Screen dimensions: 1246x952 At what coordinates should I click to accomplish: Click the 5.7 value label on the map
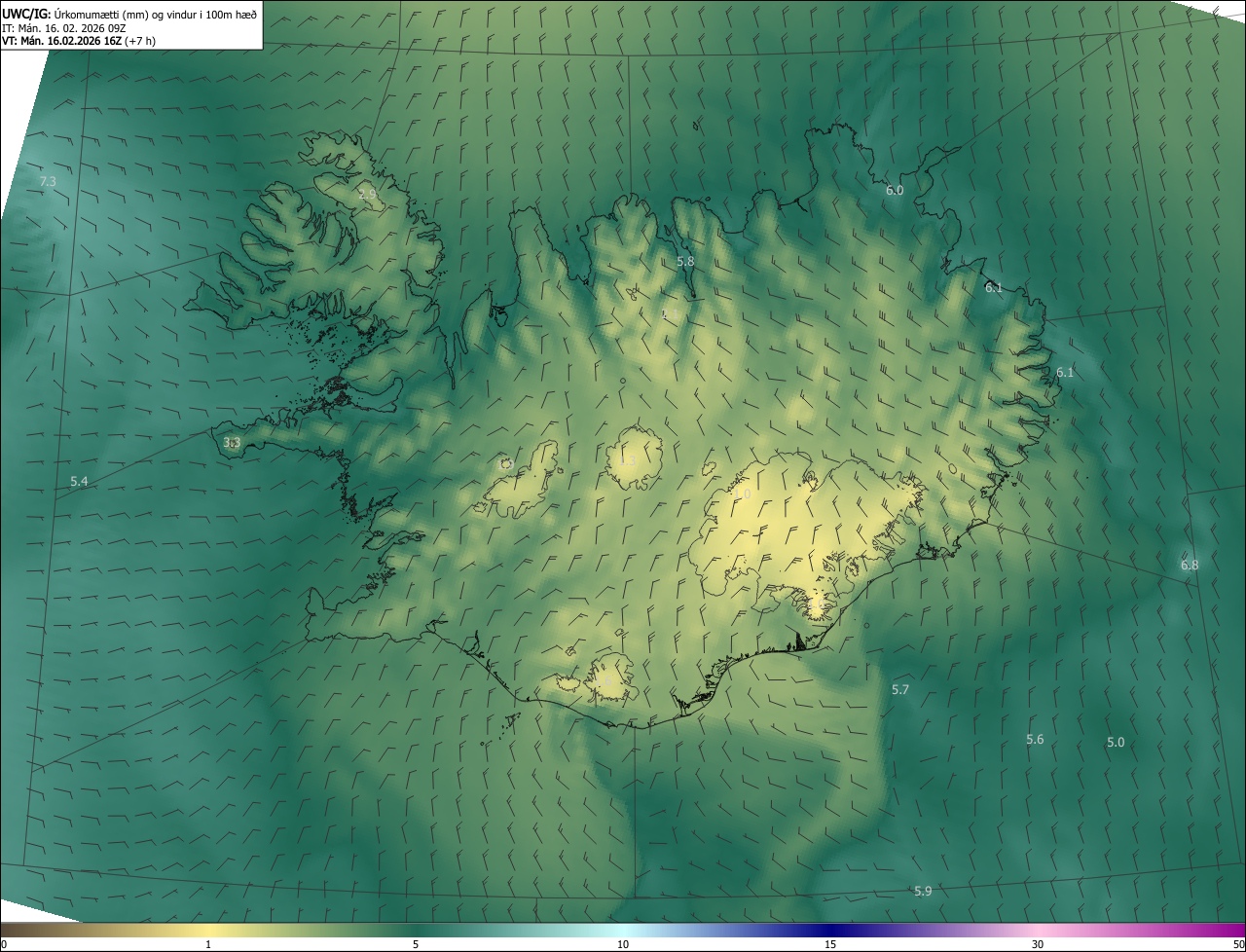(x=900, y=690)
